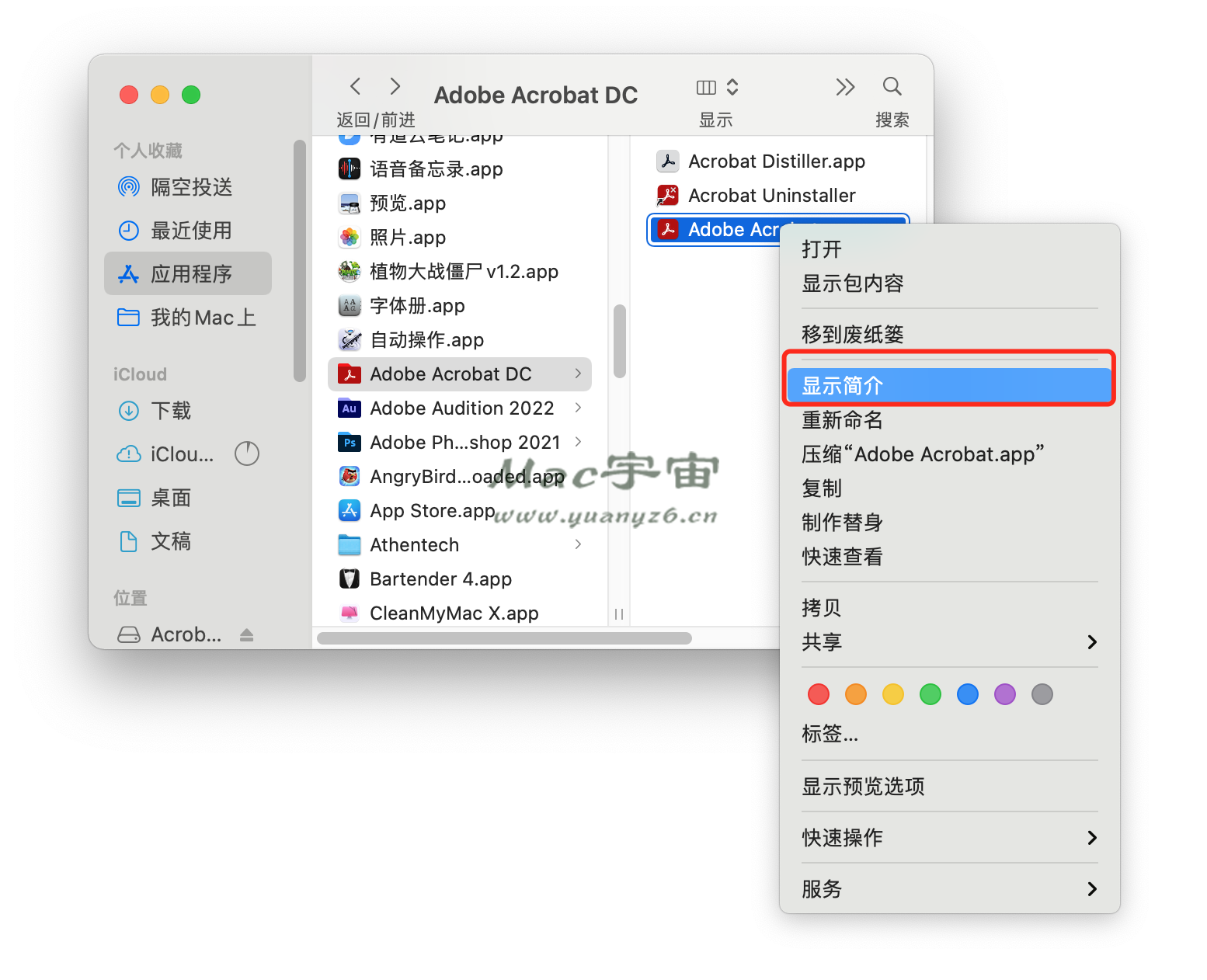The width and height of the screenshot is (1207, 980).
Task: Go back with the left chevron button
Action: 356,86
